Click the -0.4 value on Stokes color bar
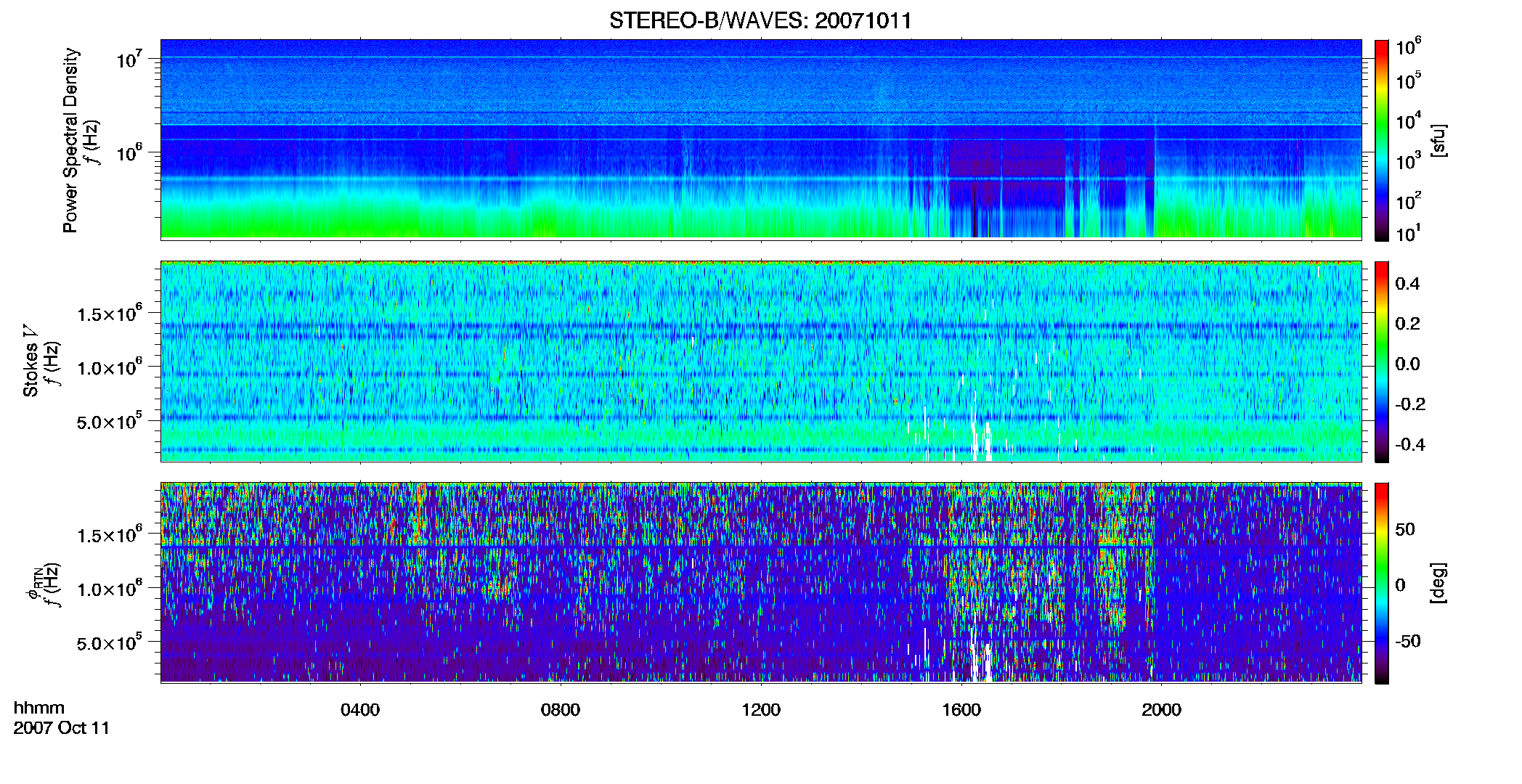The image size is (1522, 784). click(1410, 444)
